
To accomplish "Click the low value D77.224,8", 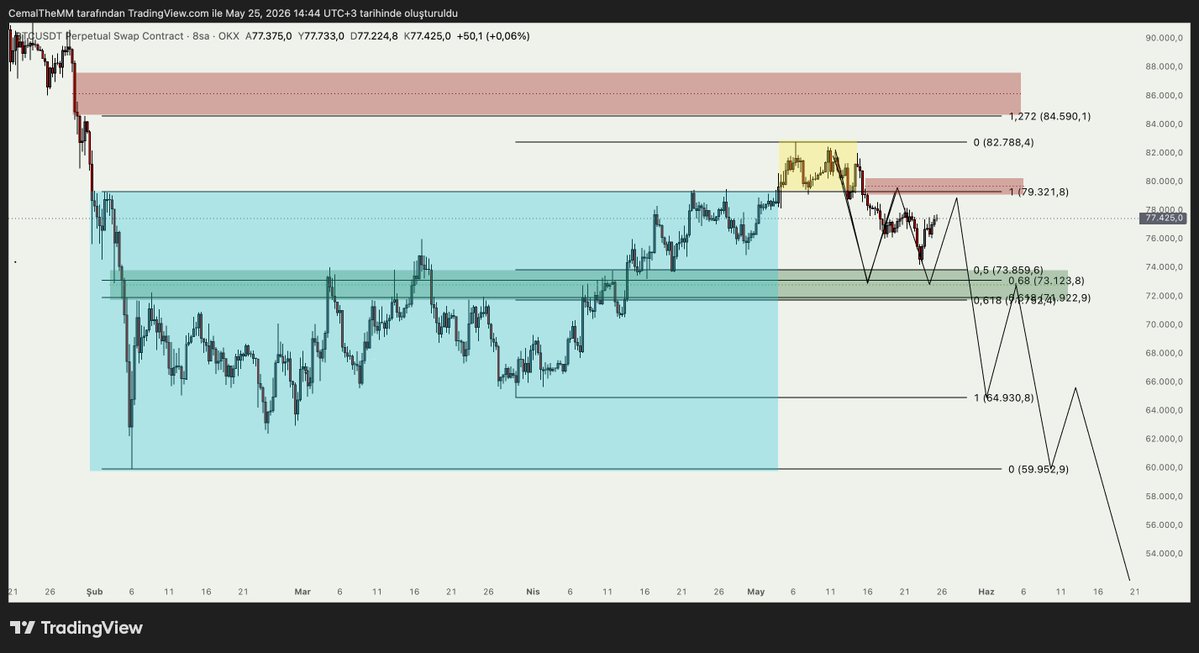I will 374,36.
